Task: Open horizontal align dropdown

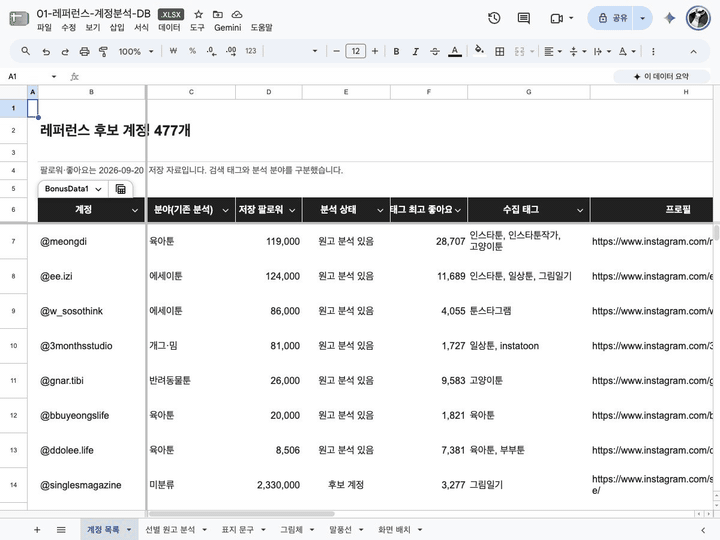Action: [553, 51]
